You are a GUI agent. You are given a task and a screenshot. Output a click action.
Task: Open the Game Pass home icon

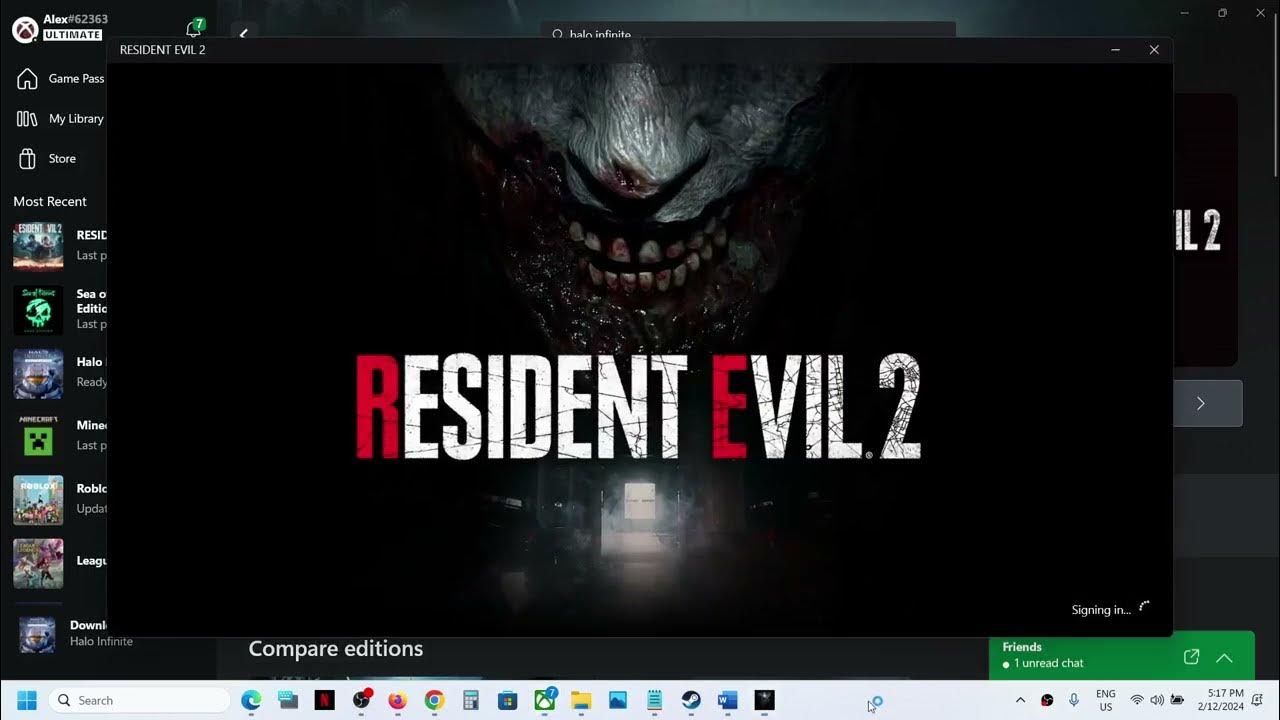tap(28, 79)
